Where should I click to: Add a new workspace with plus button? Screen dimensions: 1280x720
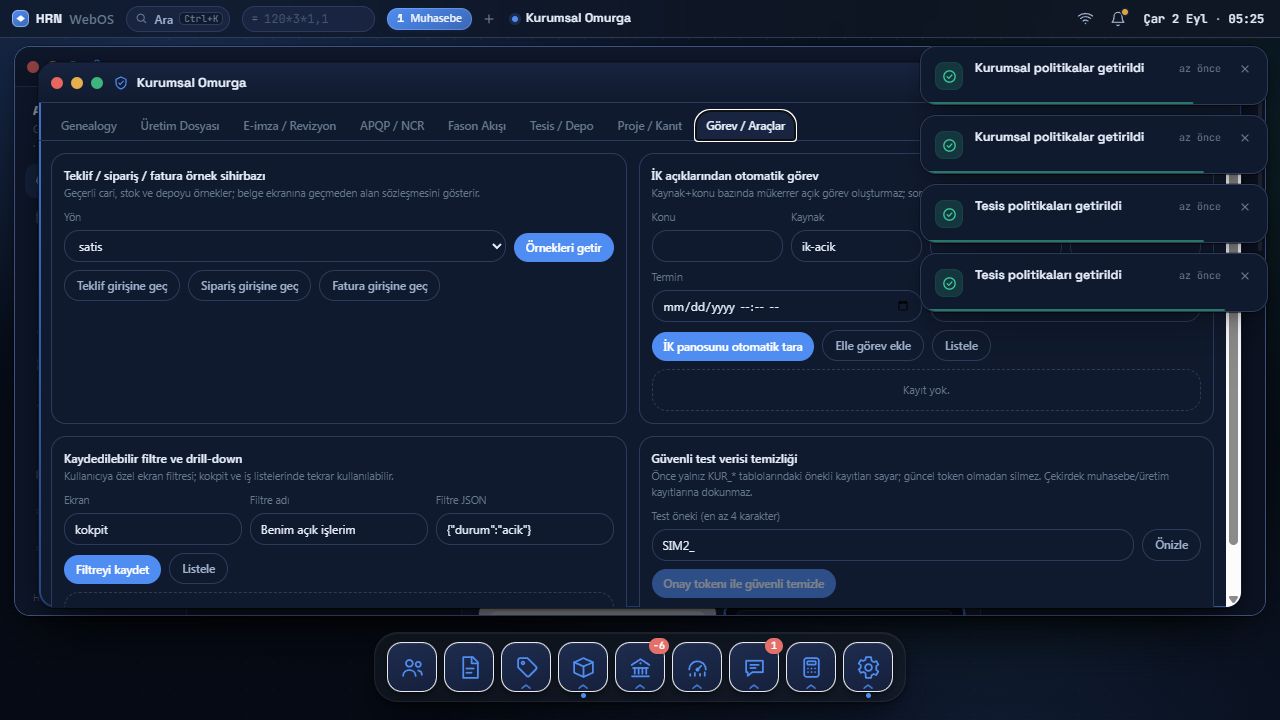[489, 18]
